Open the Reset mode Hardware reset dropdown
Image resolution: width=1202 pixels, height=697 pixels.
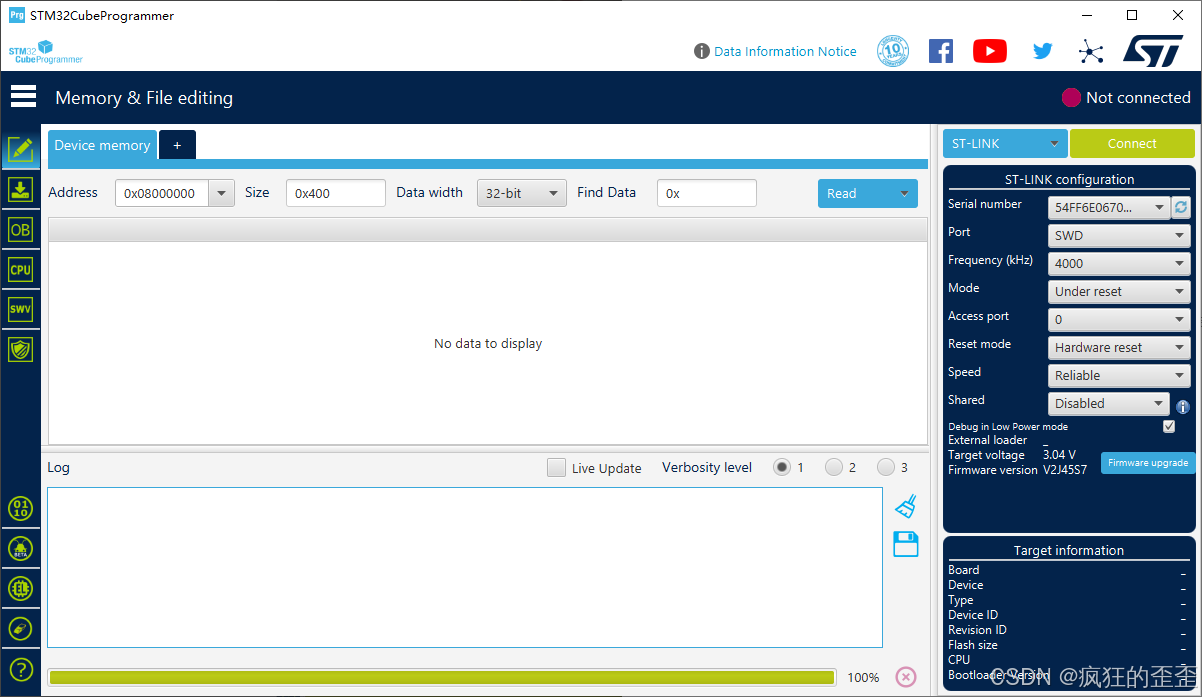coord(1119,347)
